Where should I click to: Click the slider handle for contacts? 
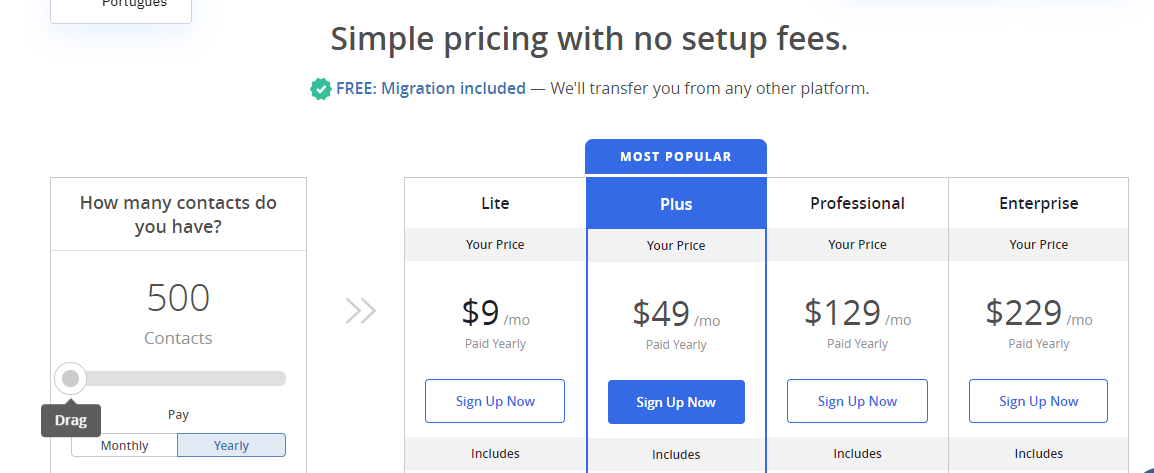pyautogui.click(x=71, y=379)
